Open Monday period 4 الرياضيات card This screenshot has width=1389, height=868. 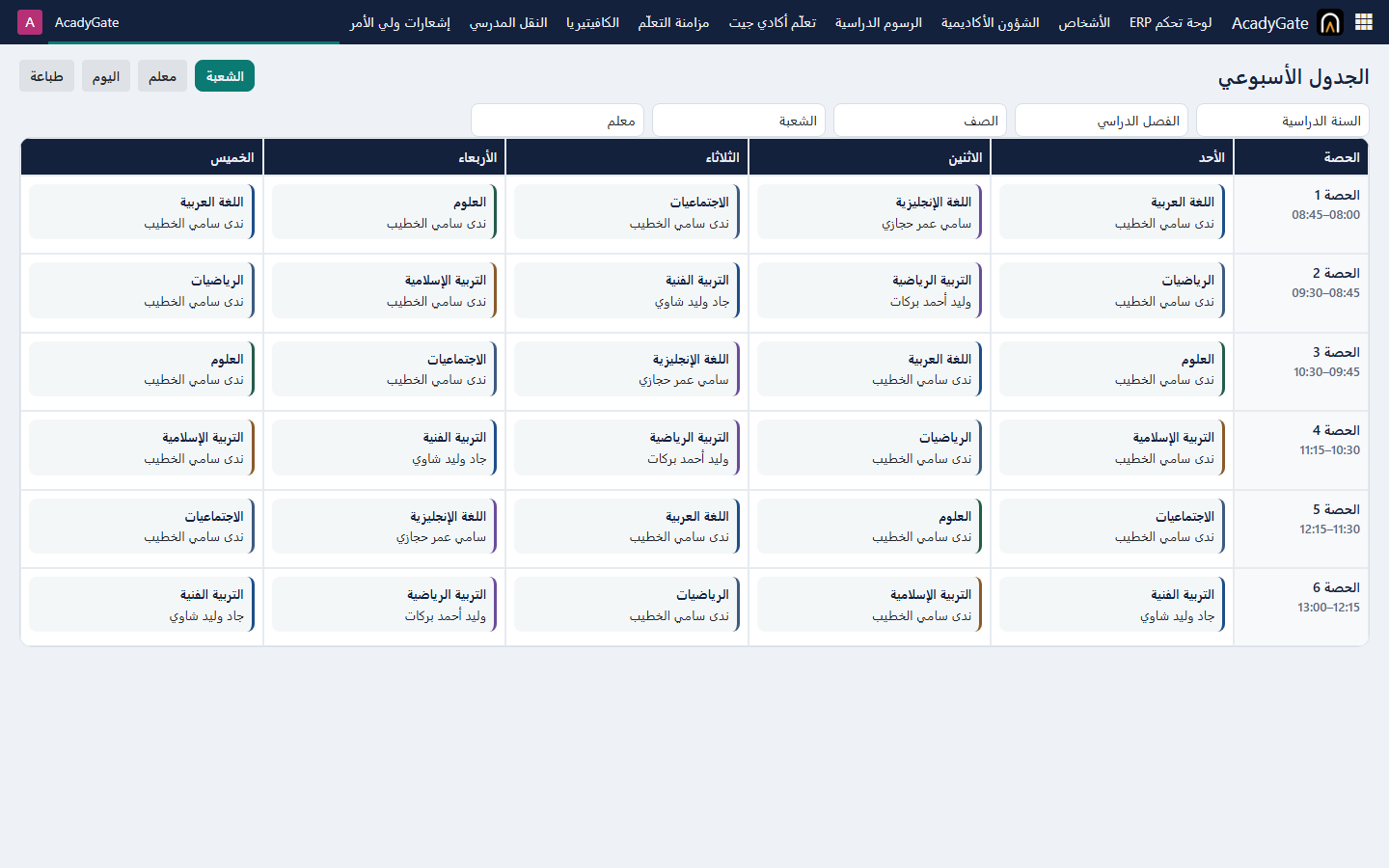(869, 448)
